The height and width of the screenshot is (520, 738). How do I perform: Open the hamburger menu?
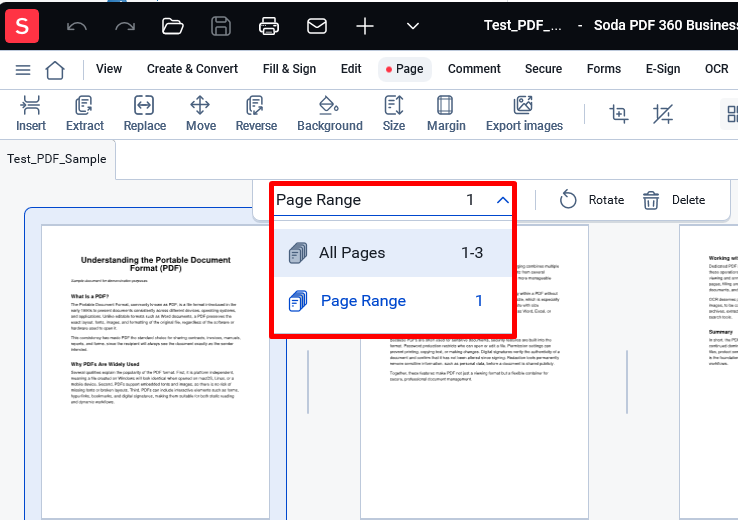point(23,70)
